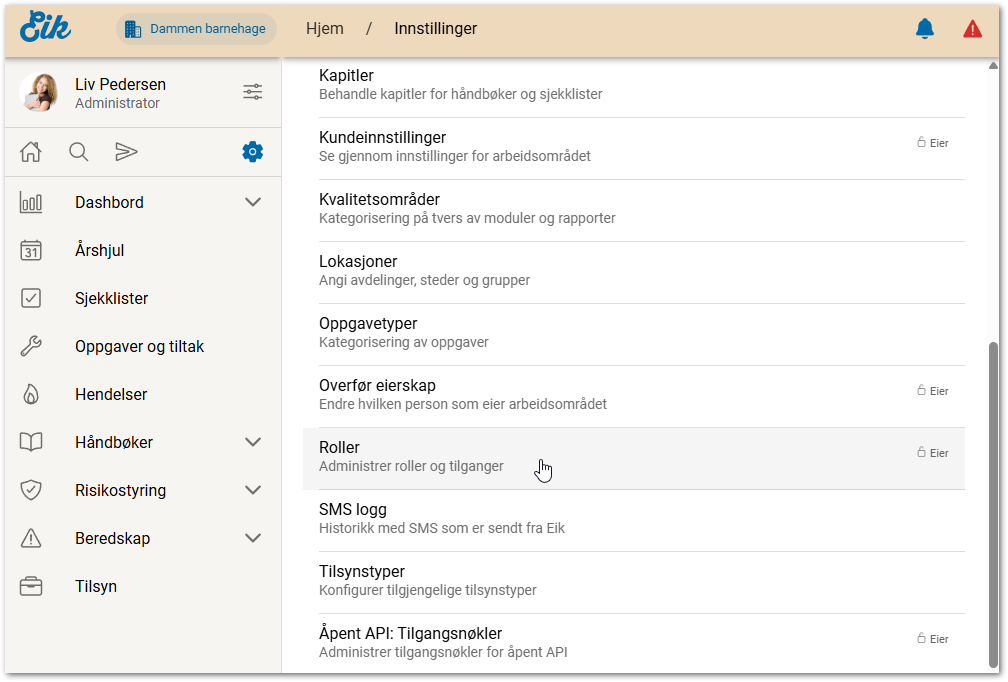Open user preferences sliders icon

253,92
